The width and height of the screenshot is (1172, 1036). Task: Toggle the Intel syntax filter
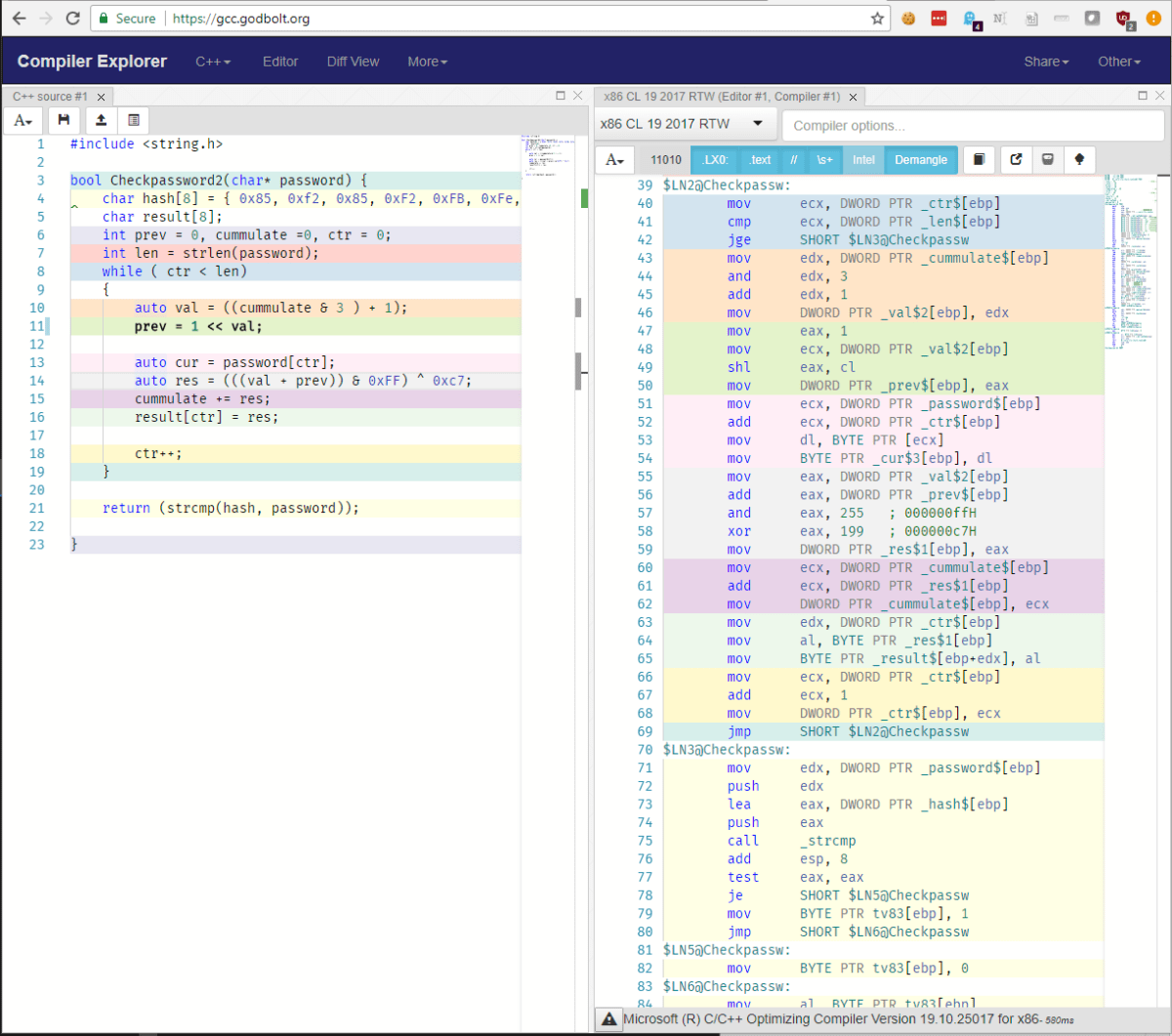[x=863, y=159]
